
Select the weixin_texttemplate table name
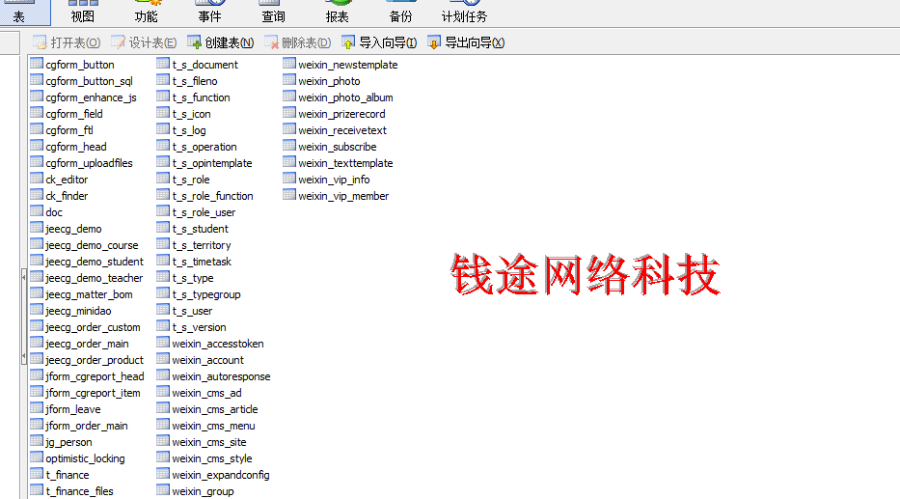[346, 164]
